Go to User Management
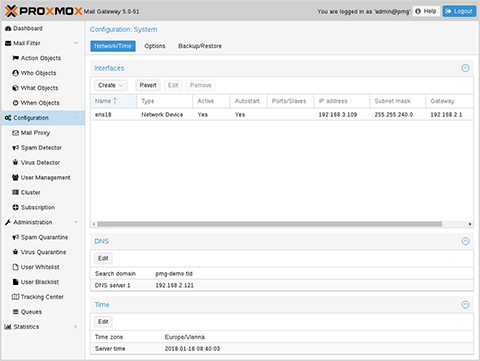This screenshot has width=480, height=361. [x=45, y=178]
